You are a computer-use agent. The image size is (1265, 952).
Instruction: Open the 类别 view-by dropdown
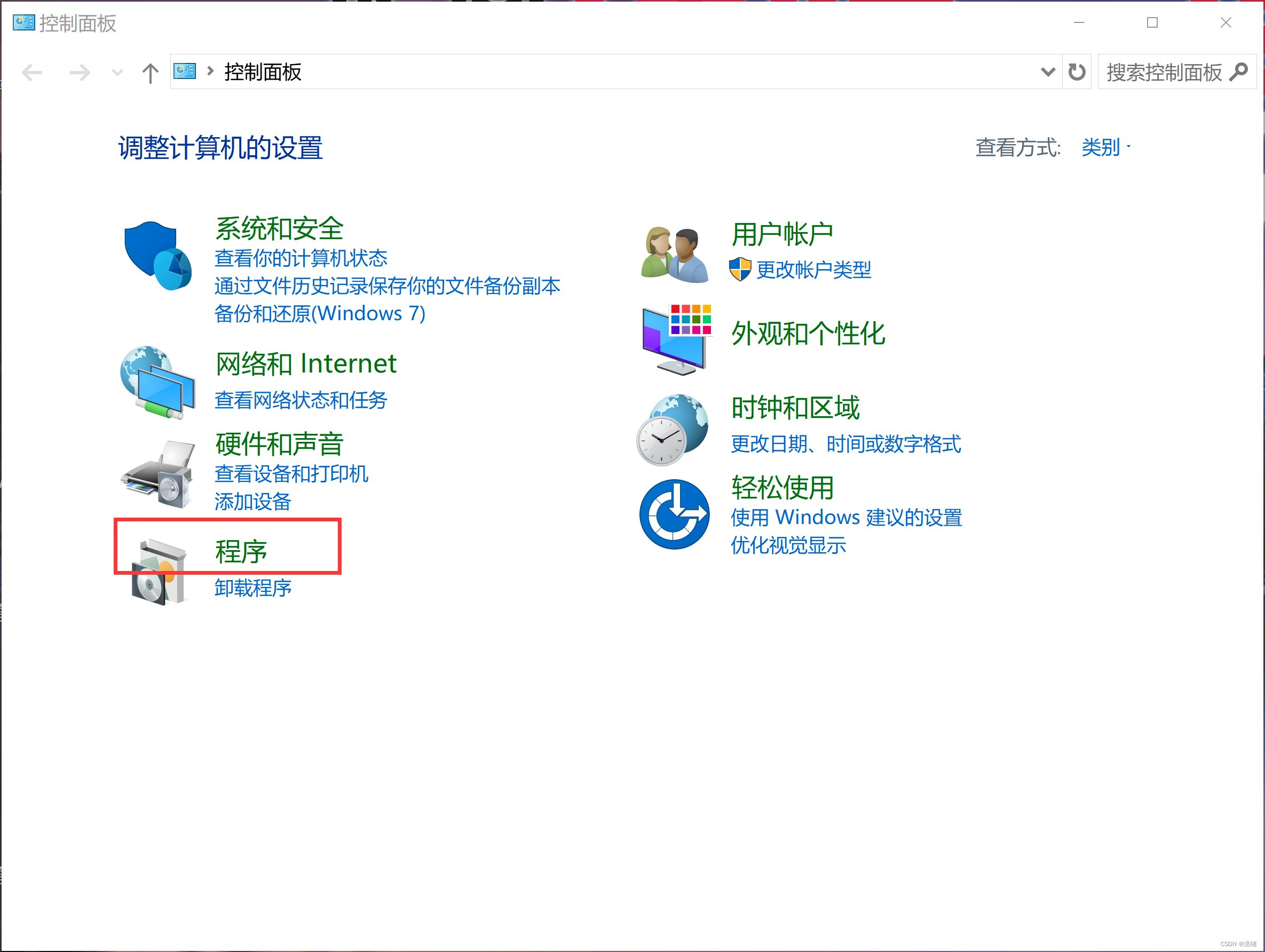tap(1105, 147)
